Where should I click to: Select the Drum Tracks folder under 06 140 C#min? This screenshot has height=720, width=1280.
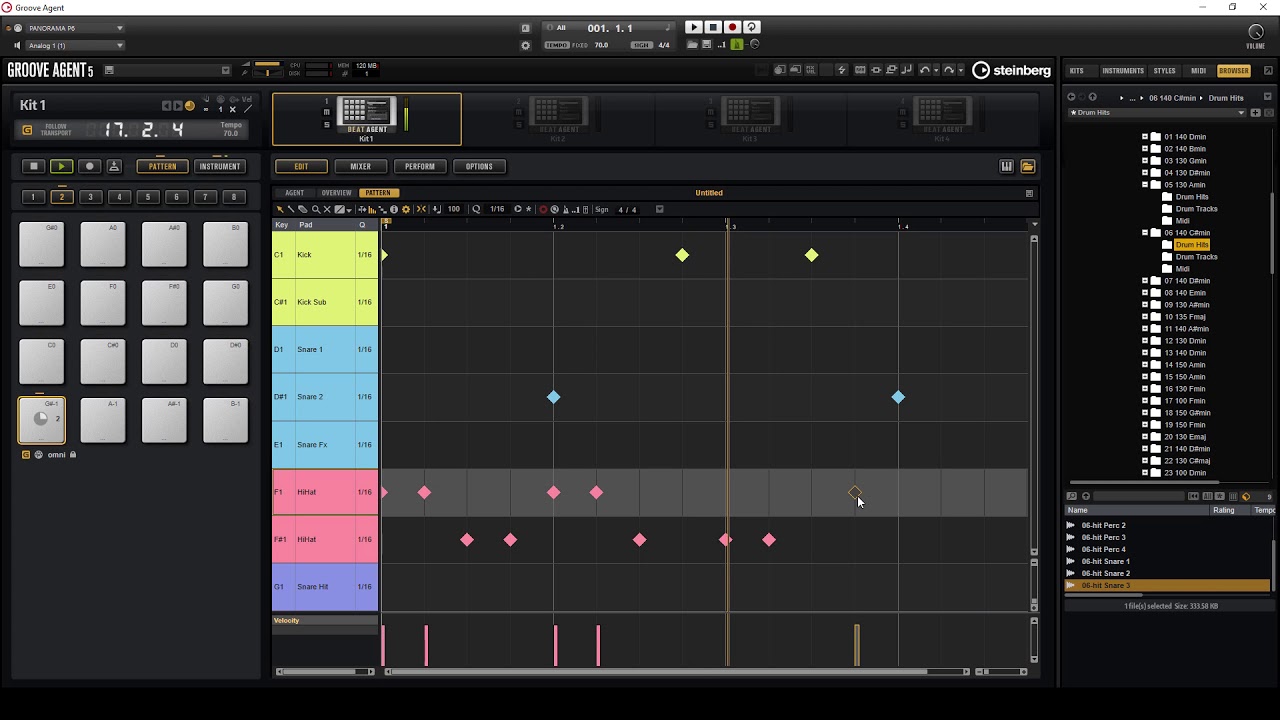pyautogui.click(x=1196, y=257)
